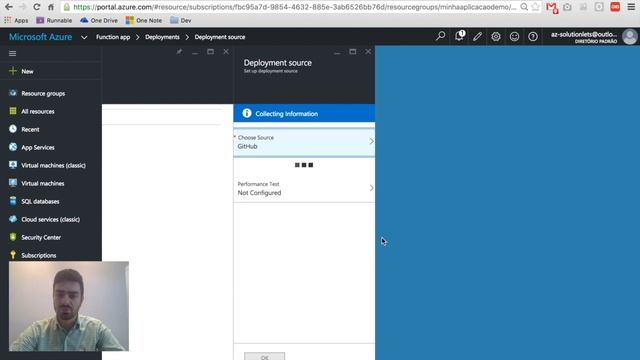Click the presenter webcam thumbnail
The width and height of the screenshot is (640, 360).
click(x=69, y=306)
